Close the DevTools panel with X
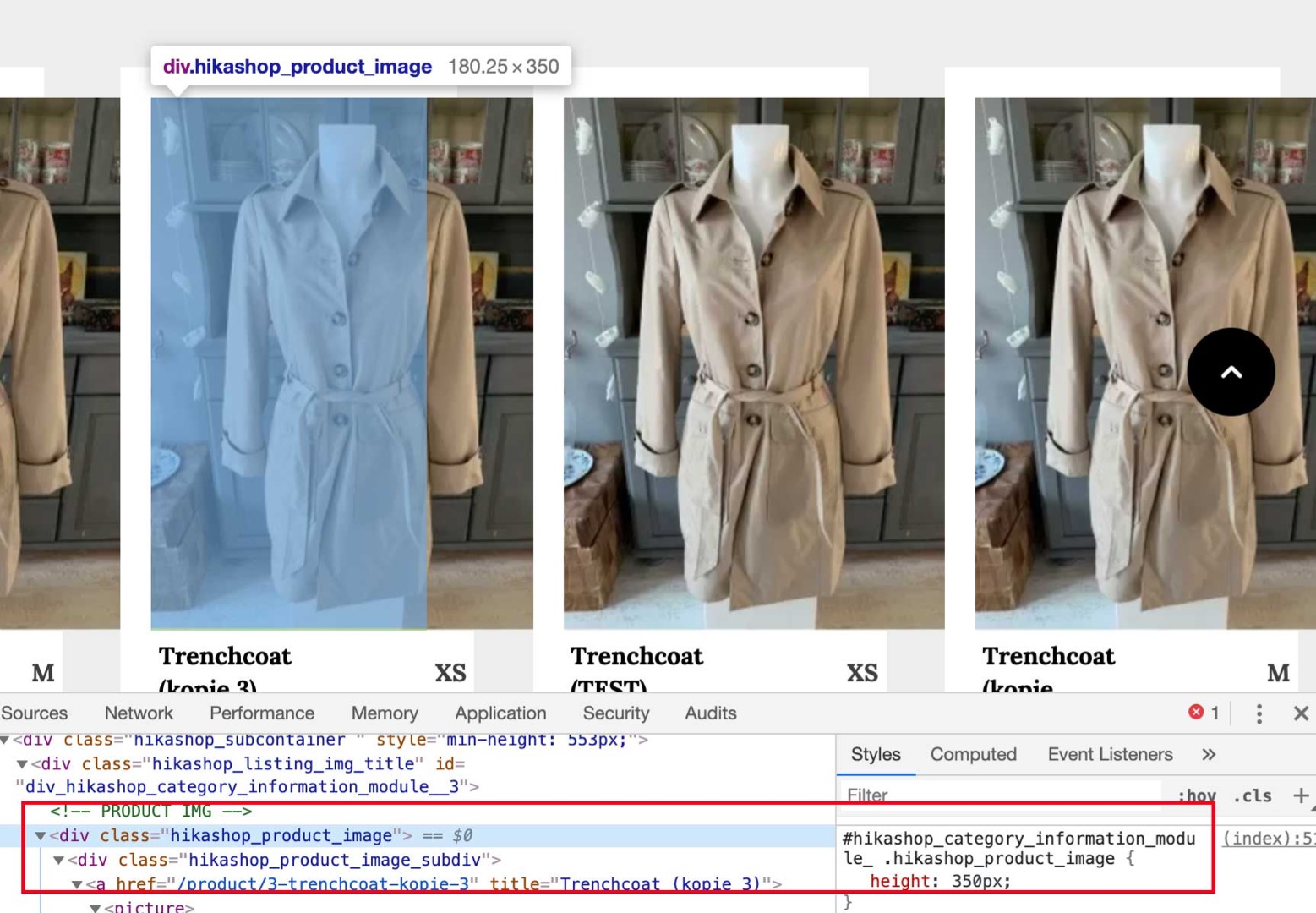 click(x=1301, y=713)
